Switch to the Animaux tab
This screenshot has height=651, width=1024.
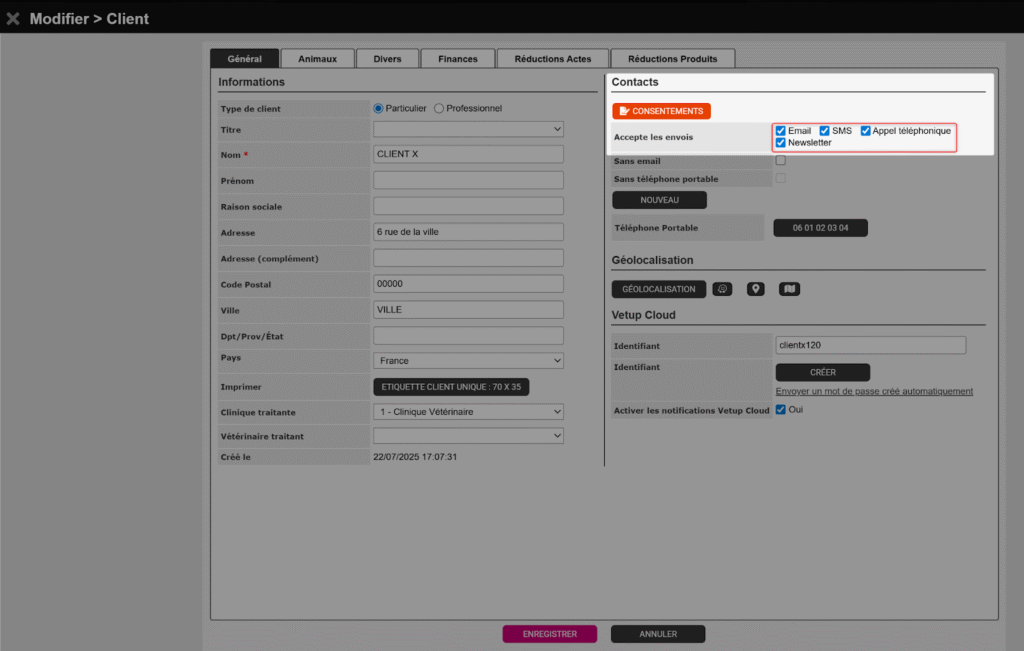[317, 59]
